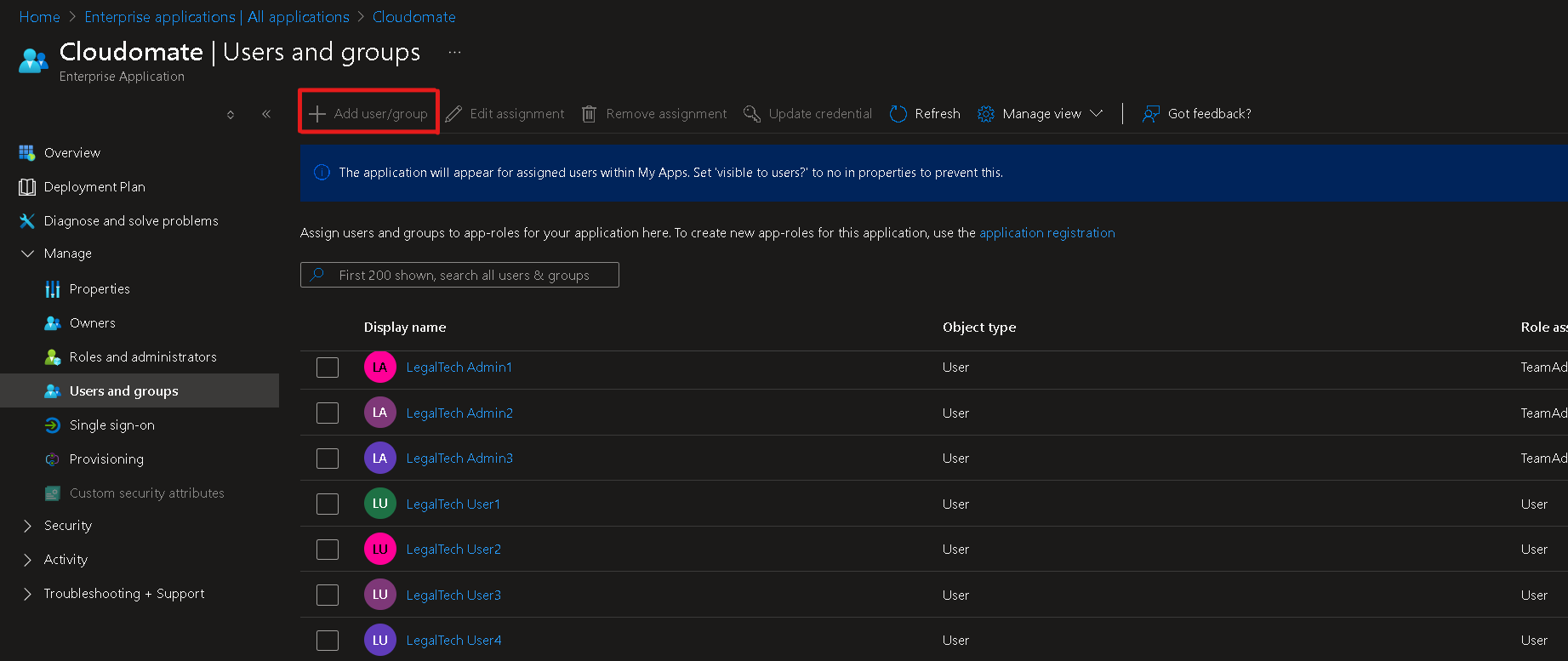The height and width of the screenshot is (661, 1568).
Task: Click the Provisioning icon
Action: (53, 459)
